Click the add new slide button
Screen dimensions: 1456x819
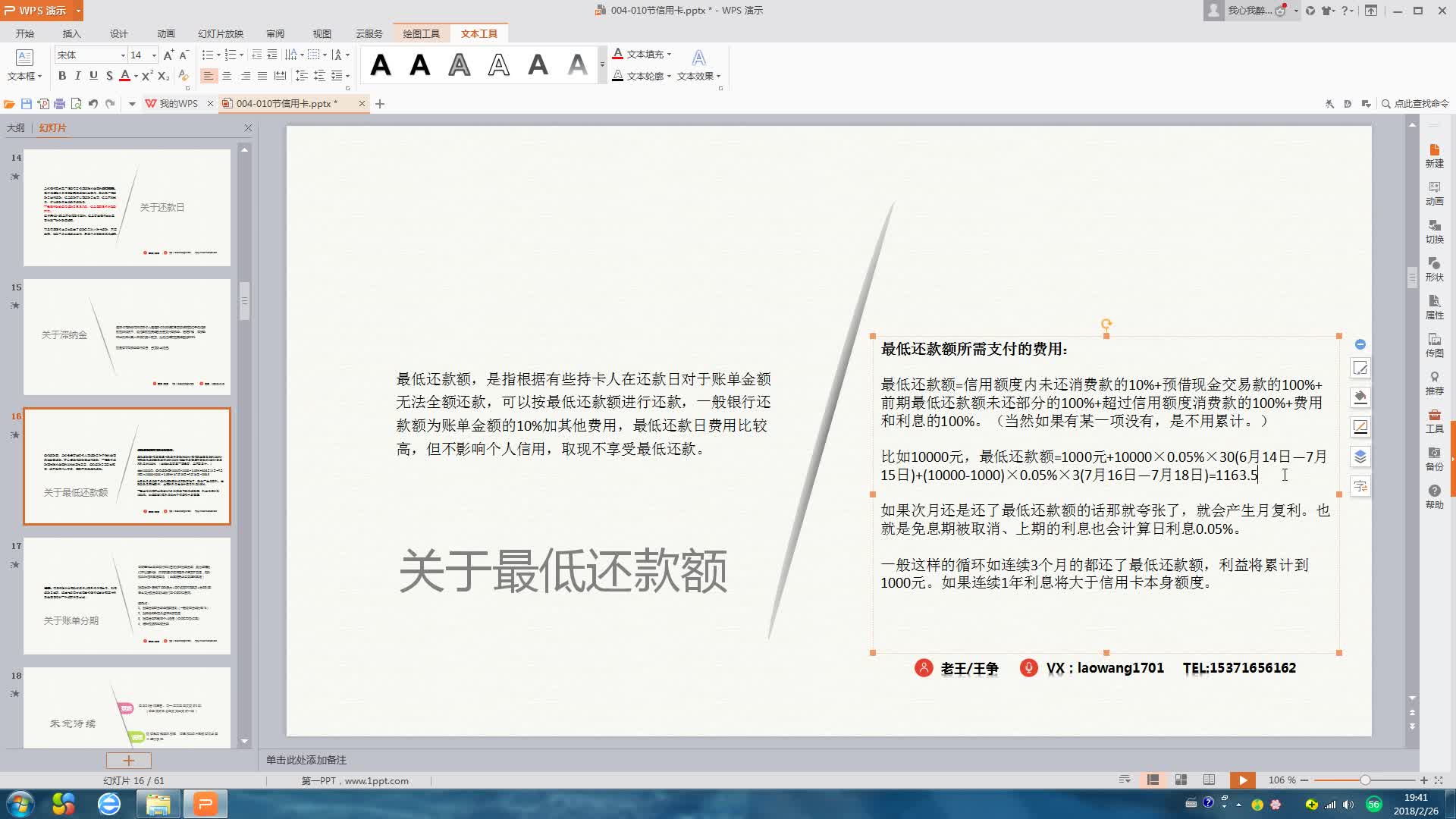[128, 760]
